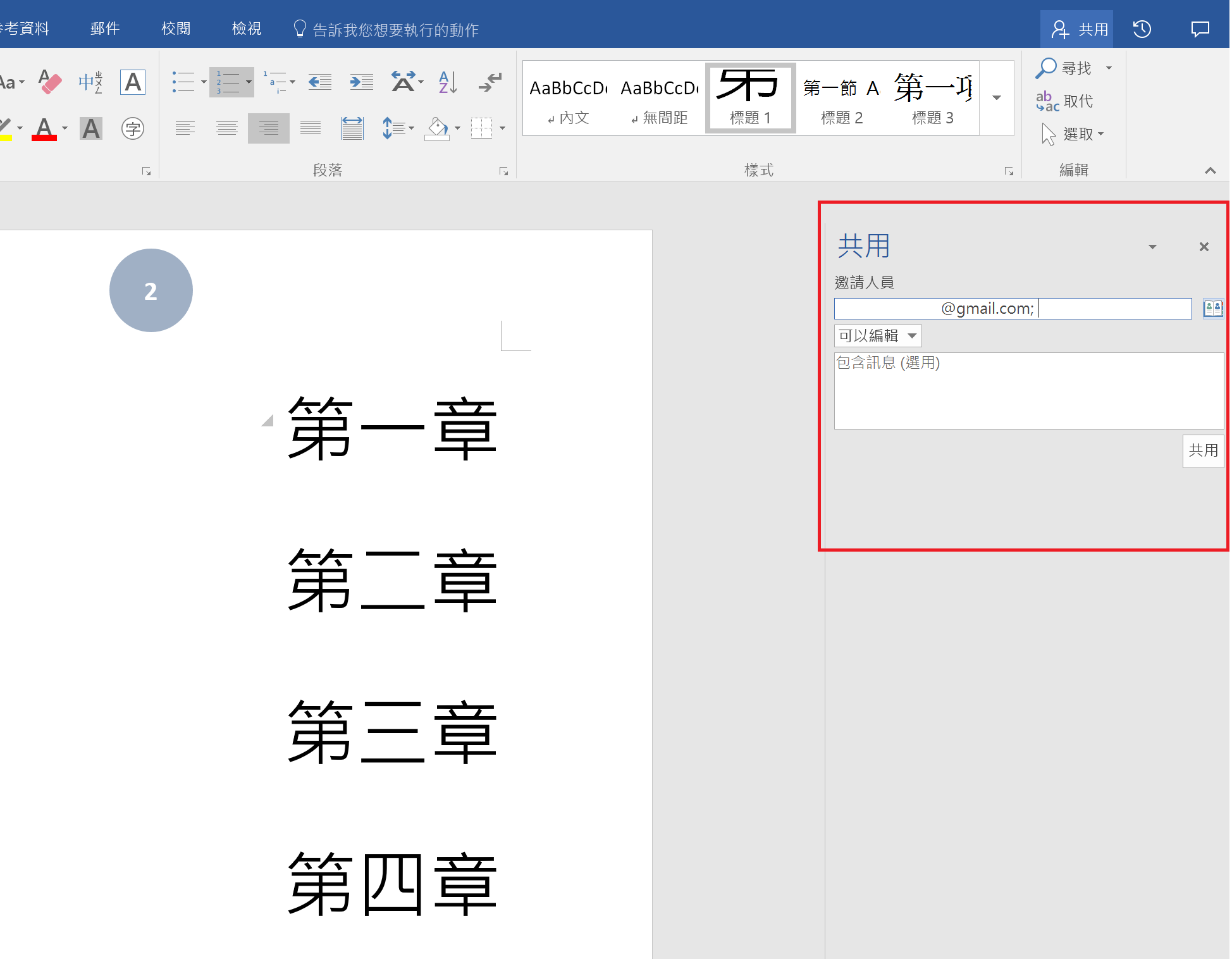The image size is (1232, 959).
Task: Open the 校閱 ribbon tab
Action: click(x=176, y=29)
